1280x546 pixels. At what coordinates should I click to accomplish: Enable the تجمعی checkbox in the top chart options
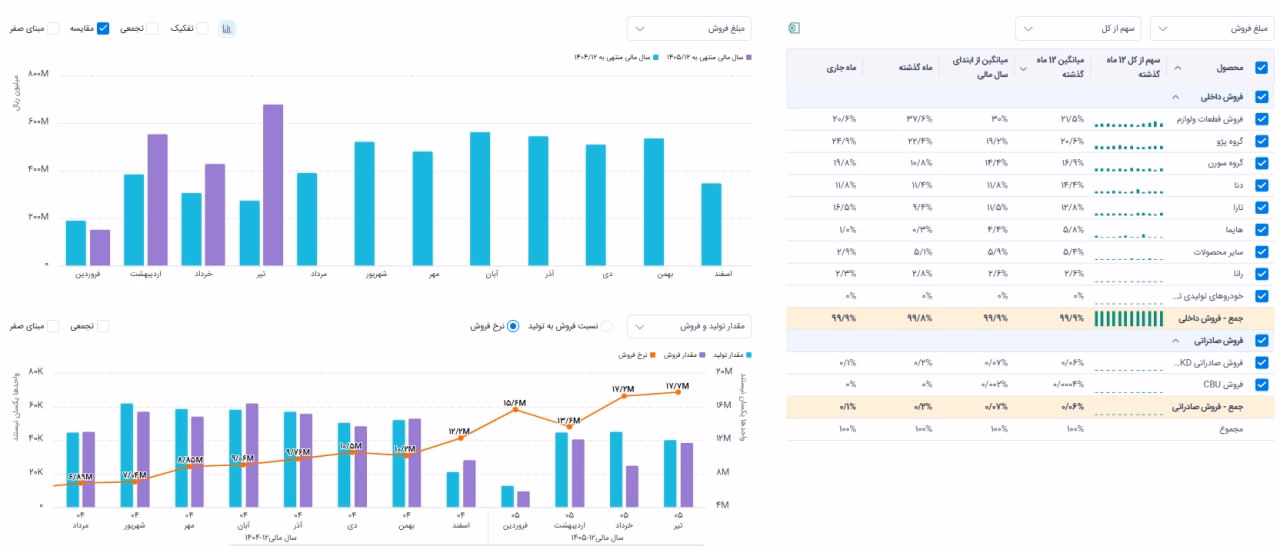[152, 29]
